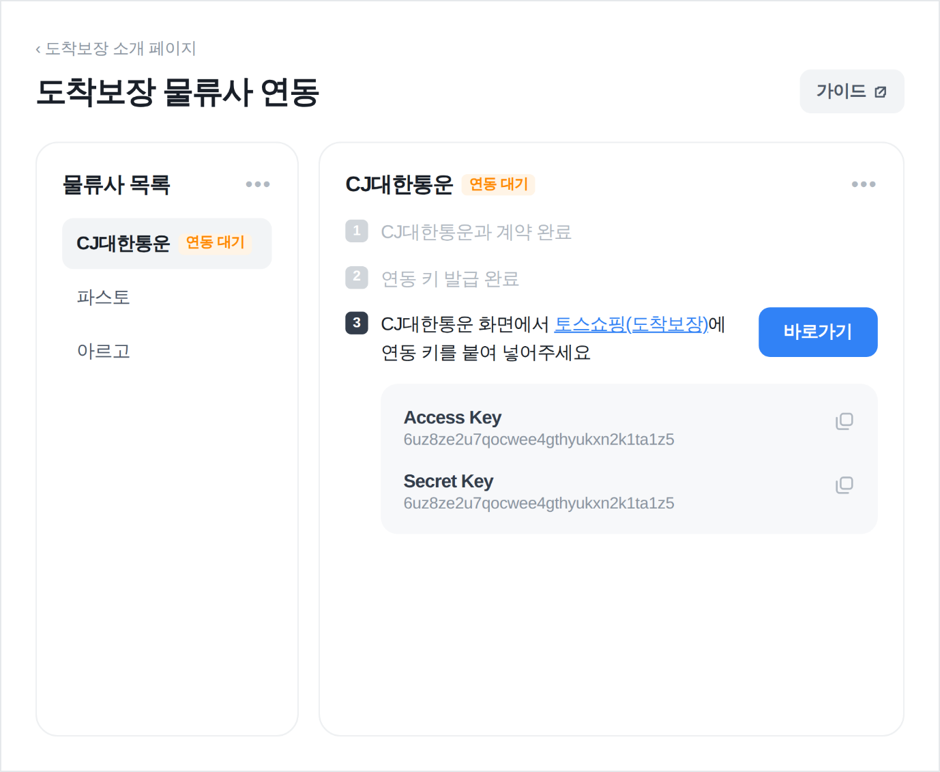Click the Access Key label
The height and width of the screenshot is (772, 940).
[453, 417]
